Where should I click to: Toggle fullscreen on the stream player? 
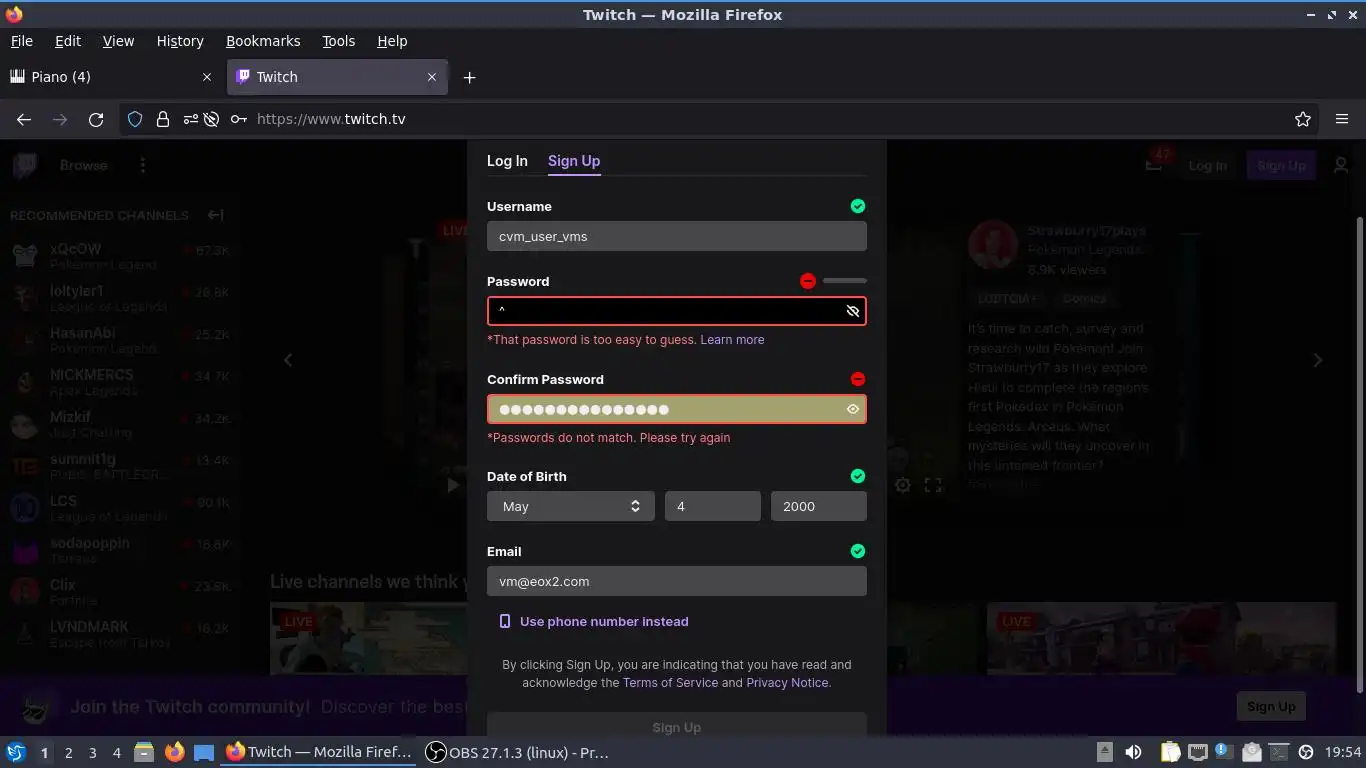(x=933, y=485)
